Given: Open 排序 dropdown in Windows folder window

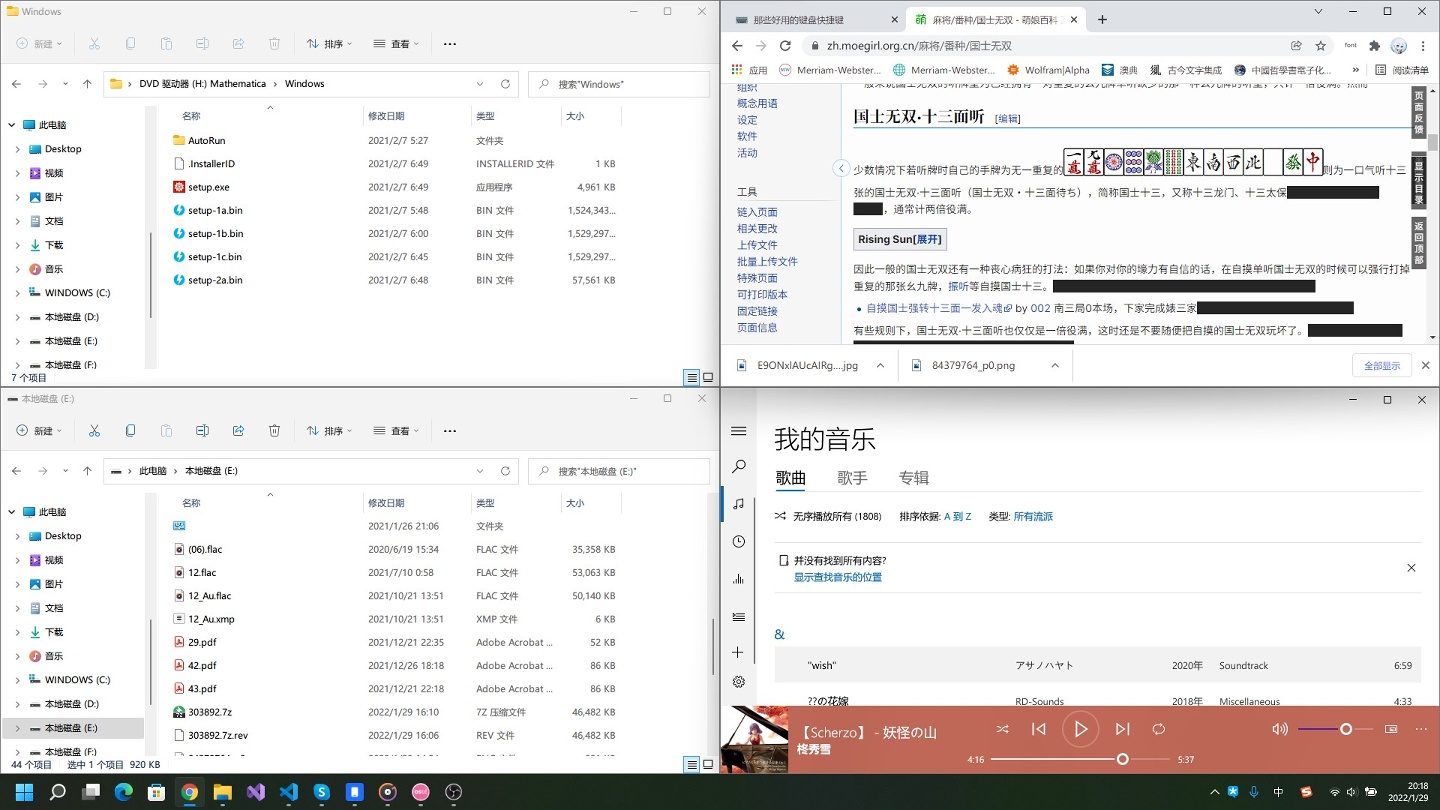Looking at the screenshot, I should [329, 44].
